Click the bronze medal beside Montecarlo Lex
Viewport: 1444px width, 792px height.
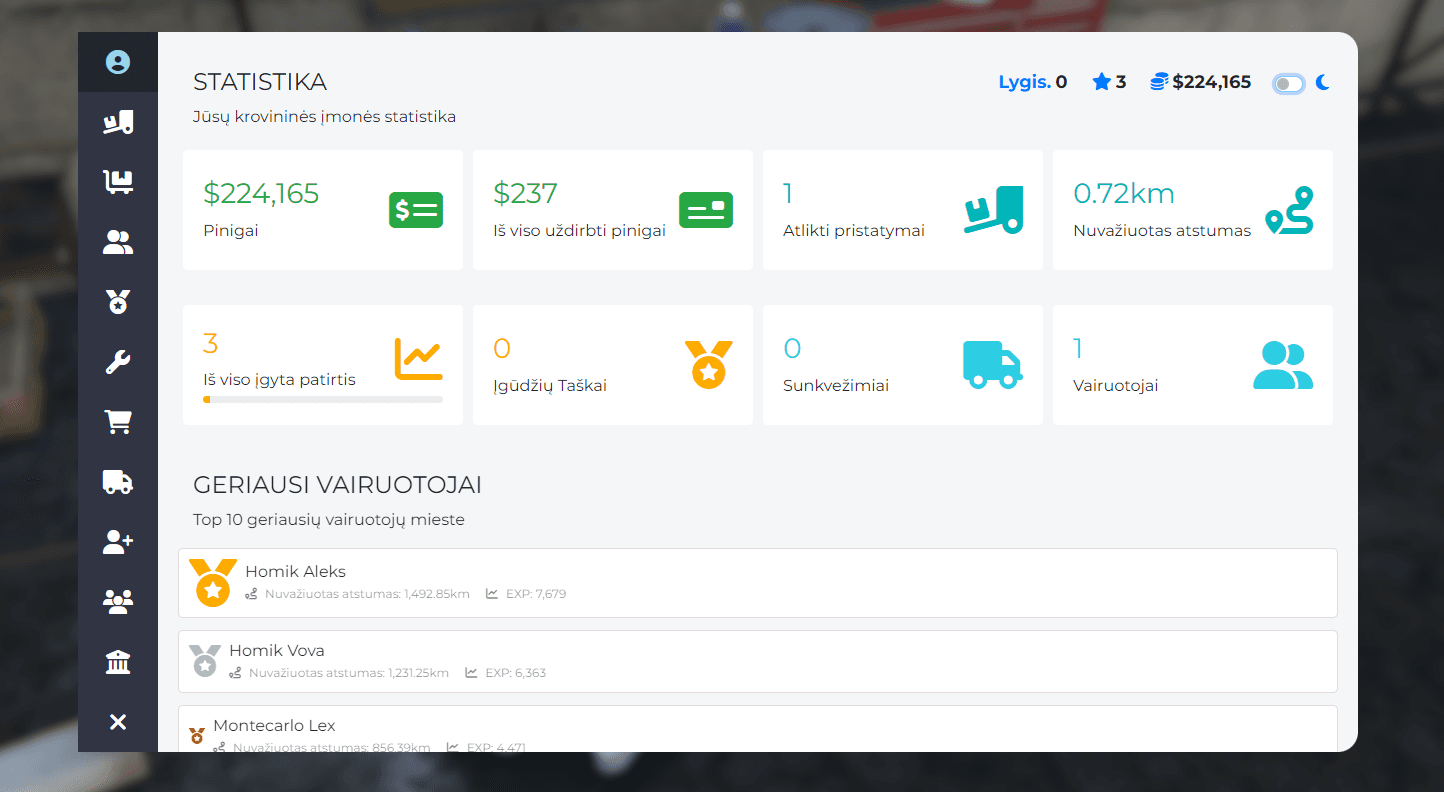coord(197,736)
